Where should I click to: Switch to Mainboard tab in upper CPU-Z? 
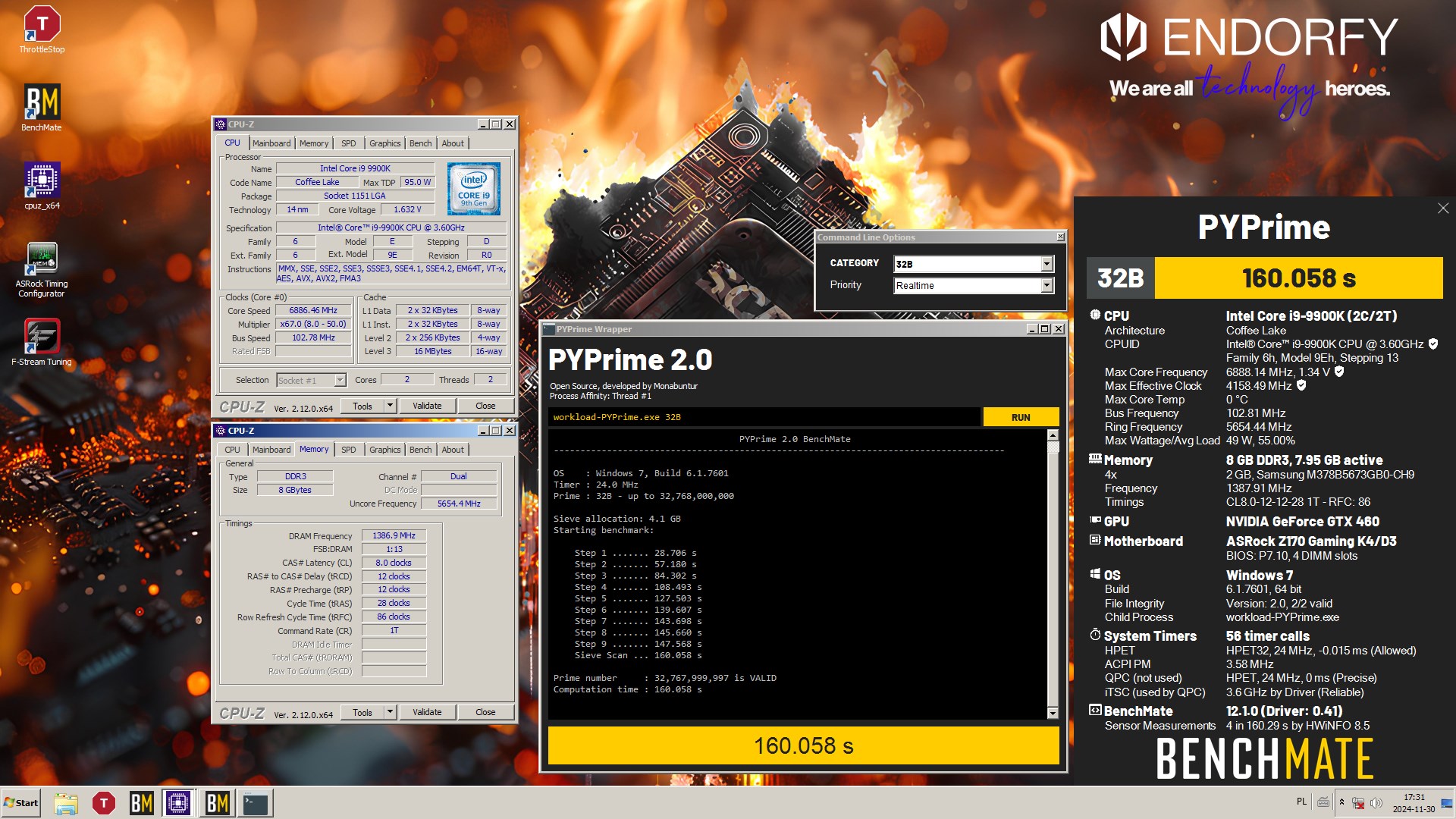point(271,143)
